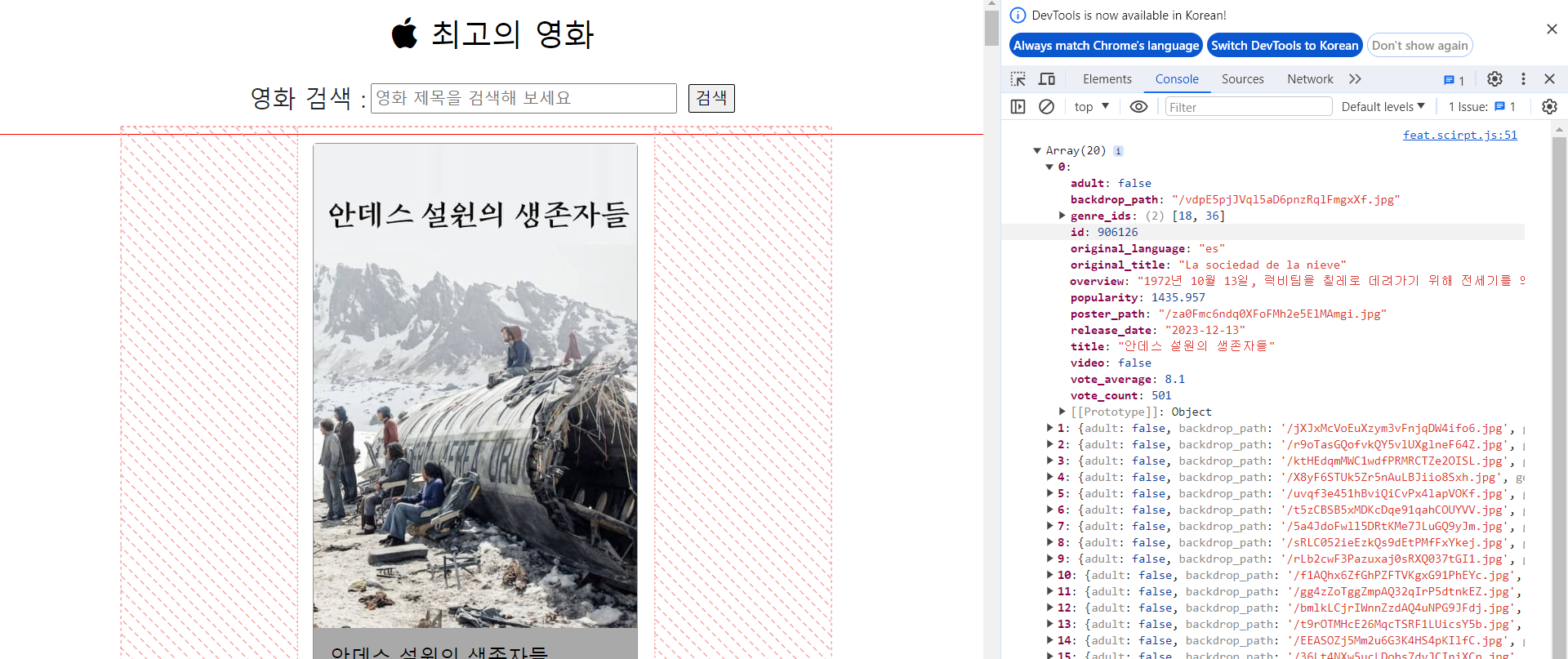The width and height of the screenshot is (1568, 659).
Task: Click 'Always match Chrome's language' button
Action: pos(1106,46)
